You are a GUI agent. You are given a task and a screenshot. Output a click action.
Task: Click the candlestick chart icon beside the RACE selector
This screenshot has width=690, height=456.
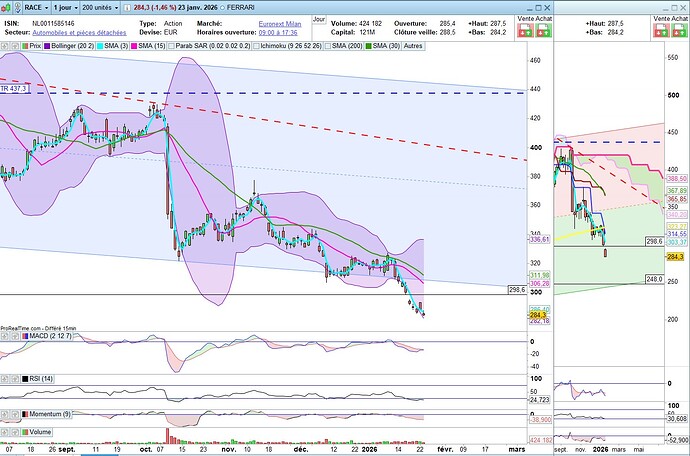click(6, 7)
